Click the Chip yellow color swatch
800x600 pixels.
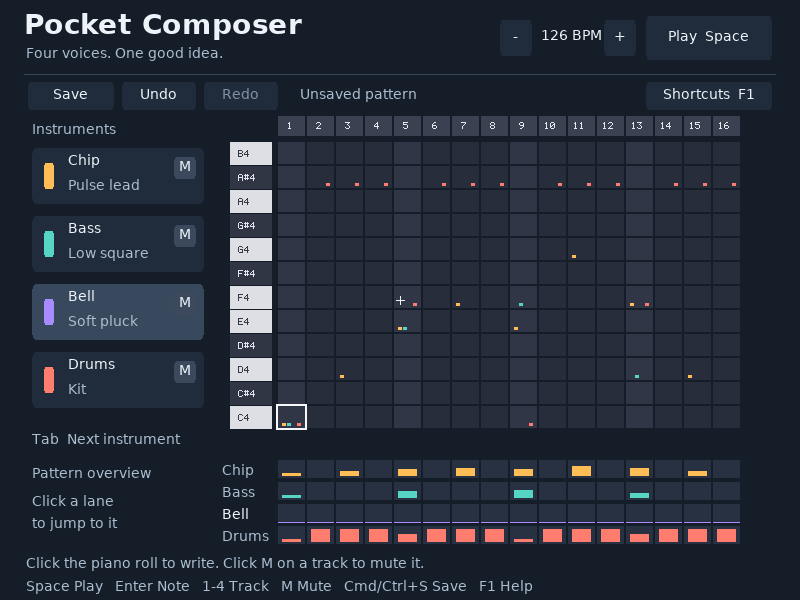(49, 176)
